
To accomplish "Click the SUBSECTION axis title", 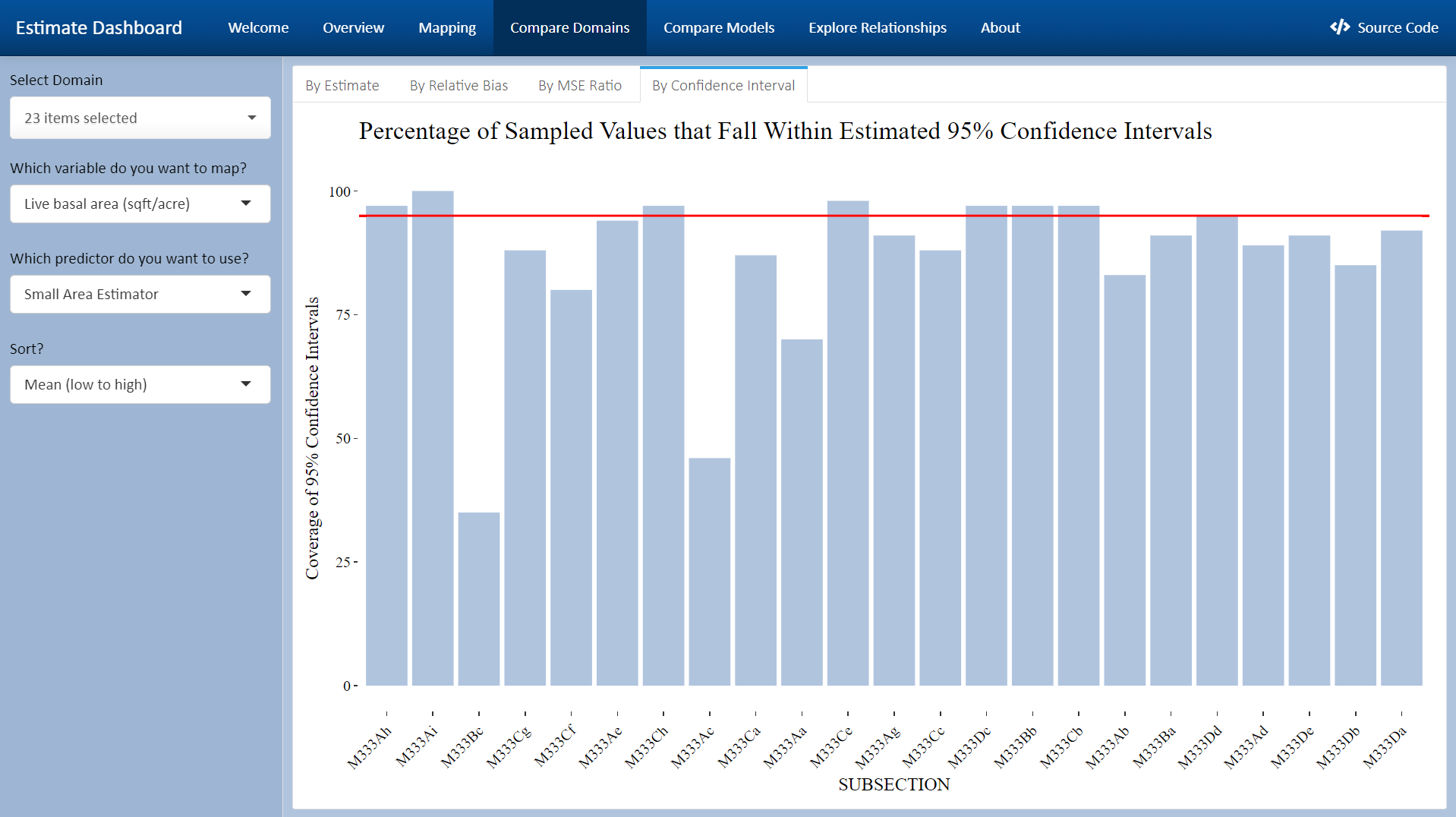I will (893, 784).
